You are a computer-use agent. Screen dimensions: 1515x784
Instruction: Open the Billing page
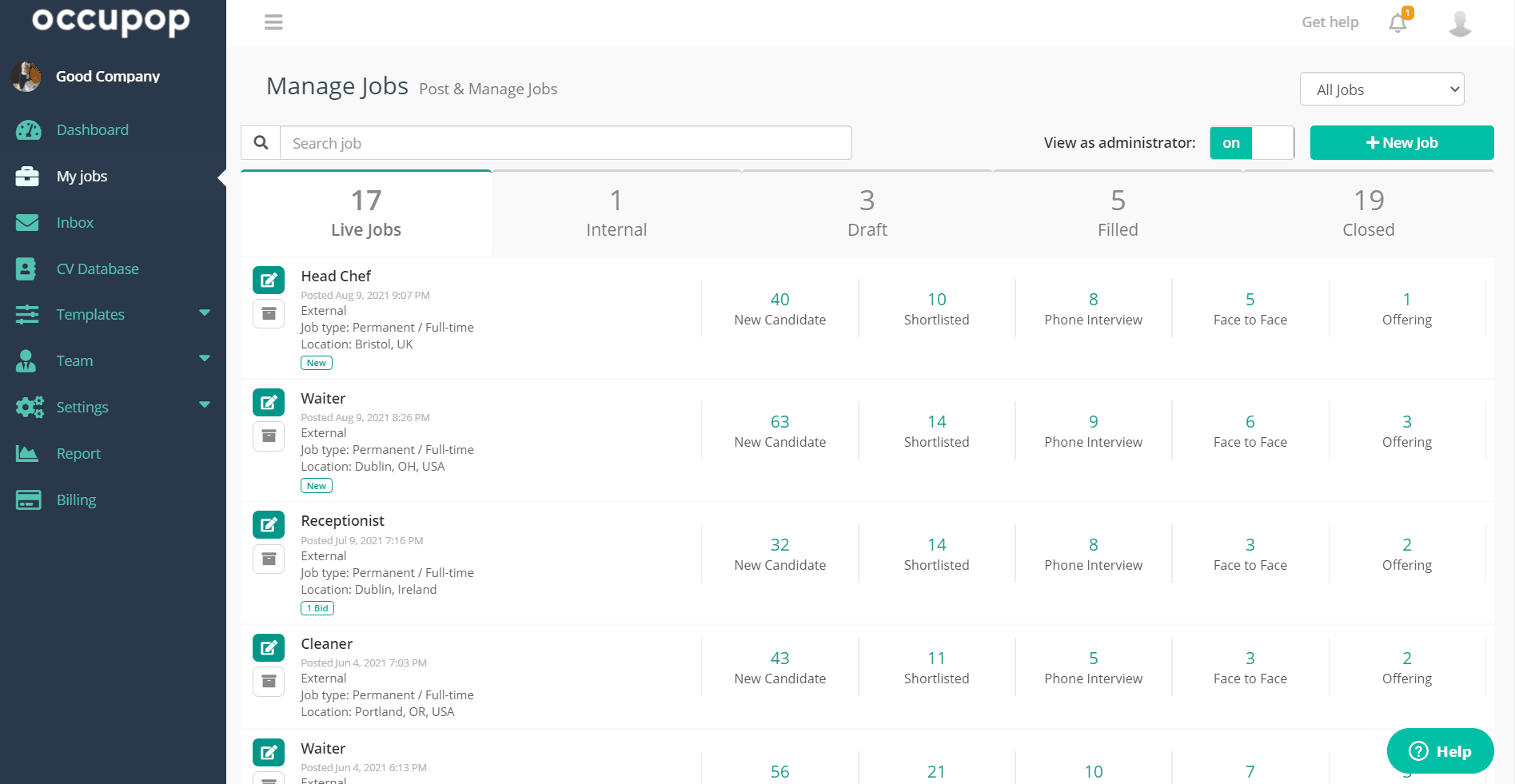coord(76,499)
